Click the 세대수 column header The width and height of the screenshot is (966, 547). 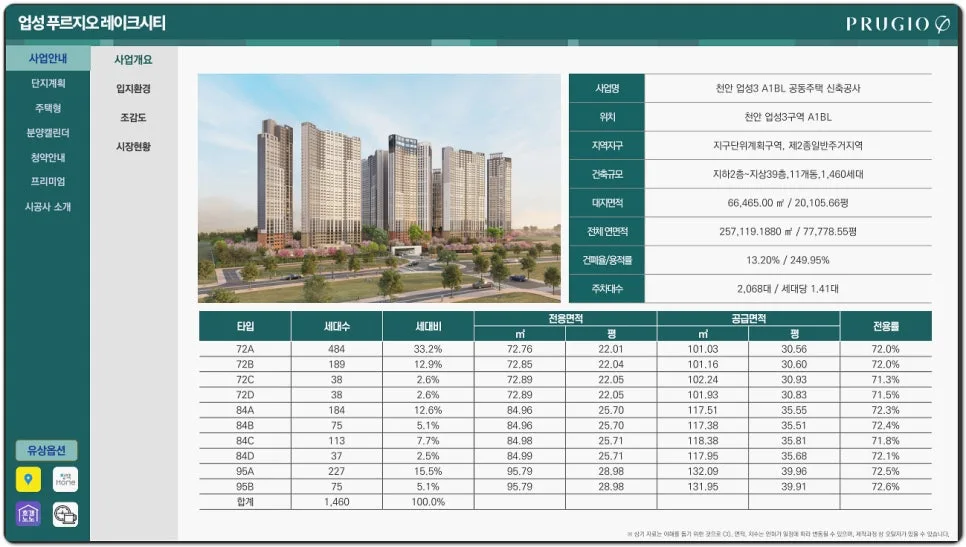(336, 326)
